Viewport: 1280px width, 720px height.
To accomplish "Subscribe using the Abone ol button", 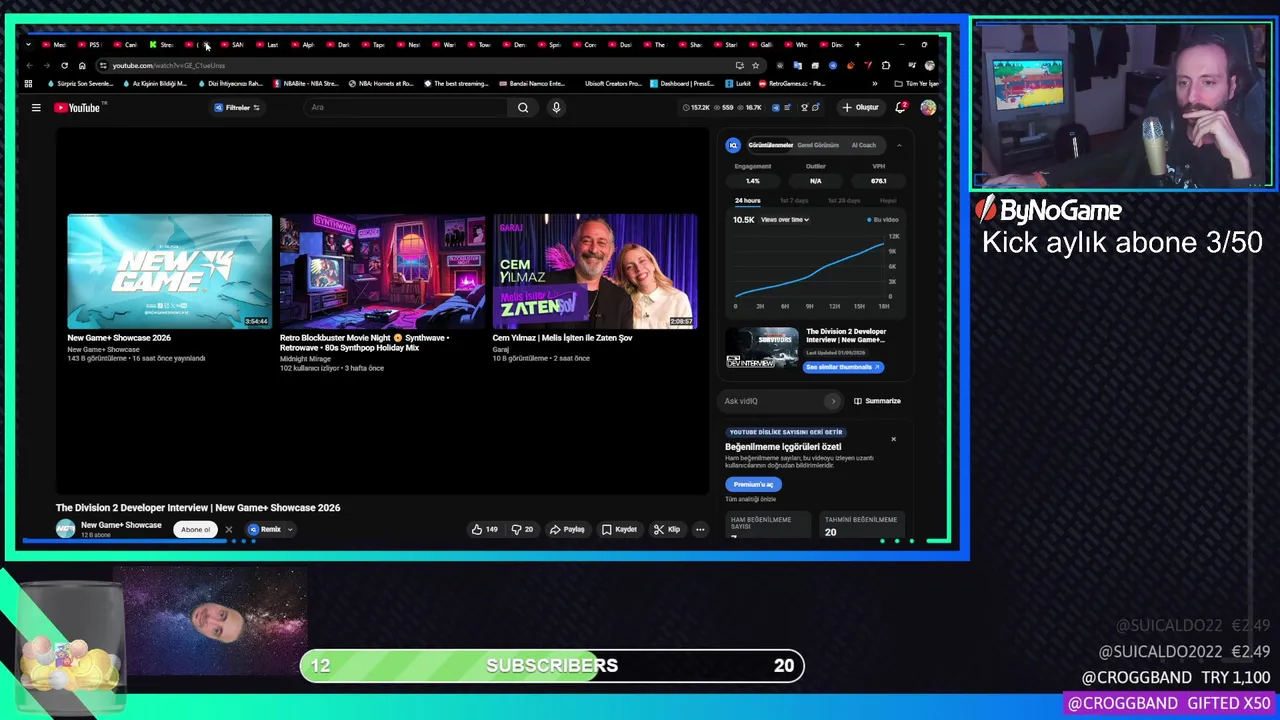I will click(x=196, y=530).
